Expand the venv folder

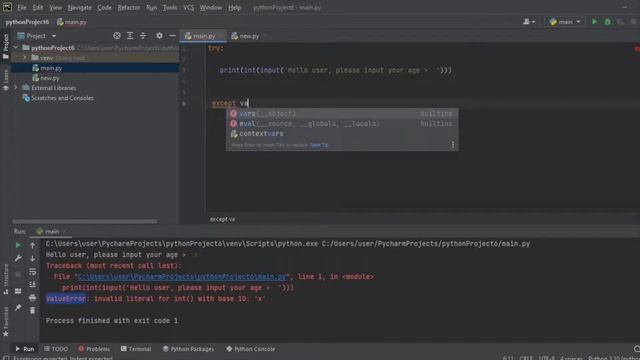click(x=24, y=58)
